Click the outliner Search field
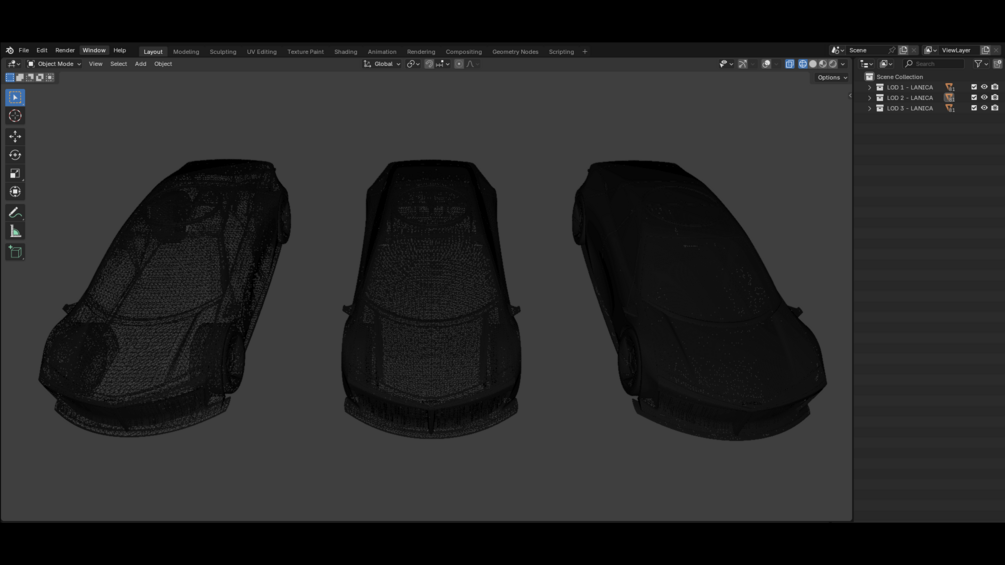The width and height of the screenshot is (1005, 565). click(x=933, y=64)
